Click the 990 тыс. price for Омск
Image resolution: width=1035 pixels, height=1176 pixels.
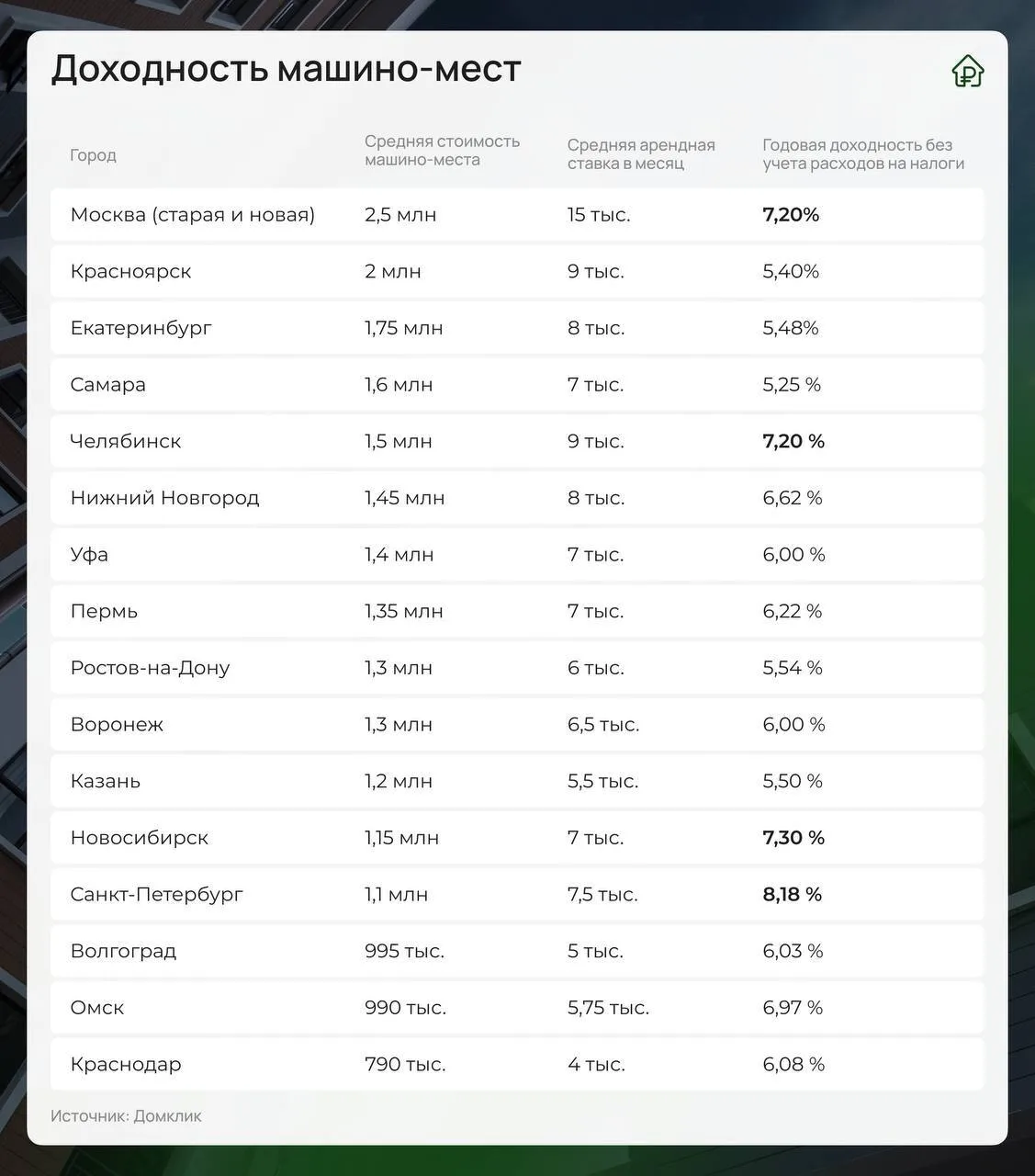405,1008
